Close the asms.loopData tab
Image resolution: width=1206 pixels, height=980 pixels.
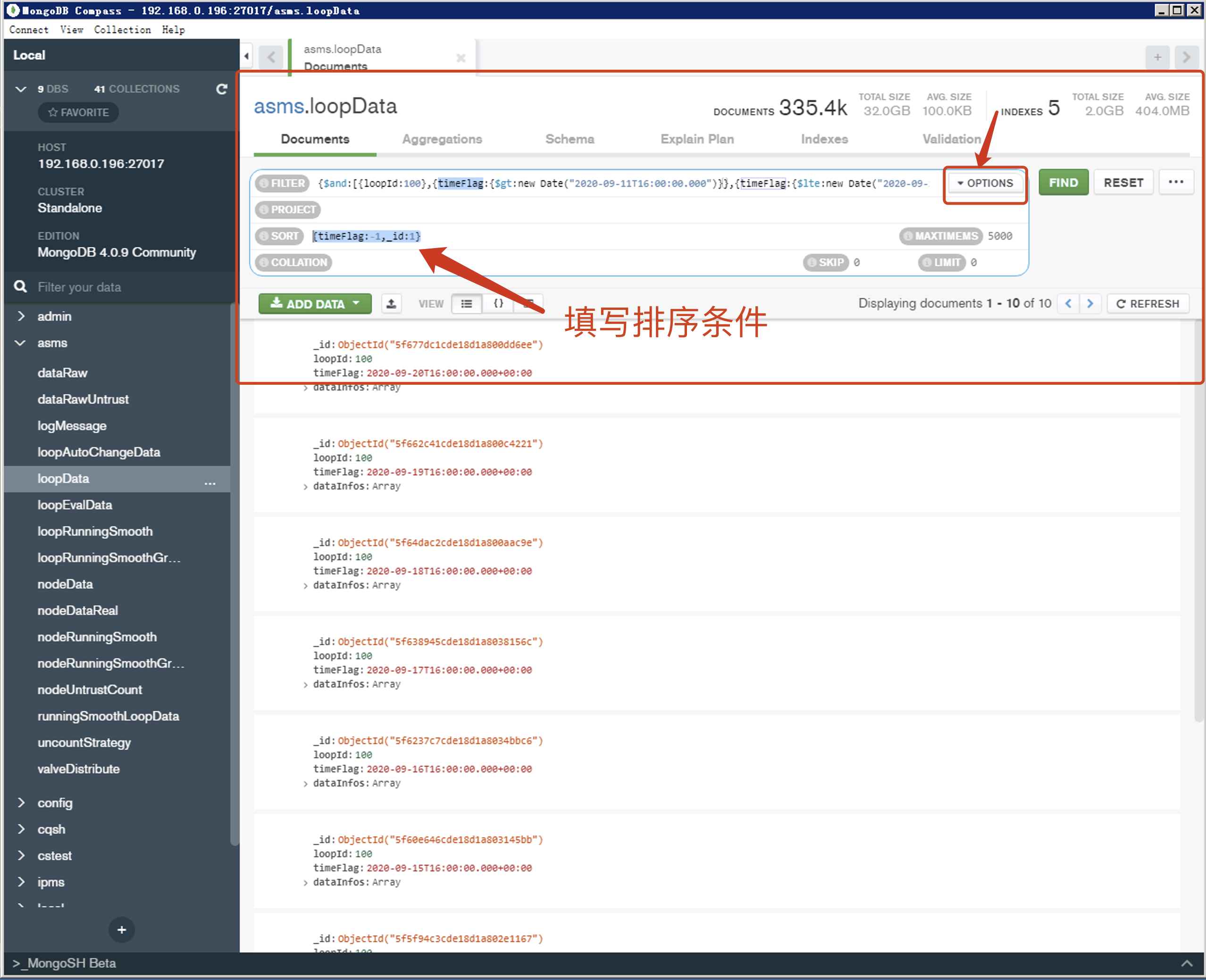click(461, 58)
